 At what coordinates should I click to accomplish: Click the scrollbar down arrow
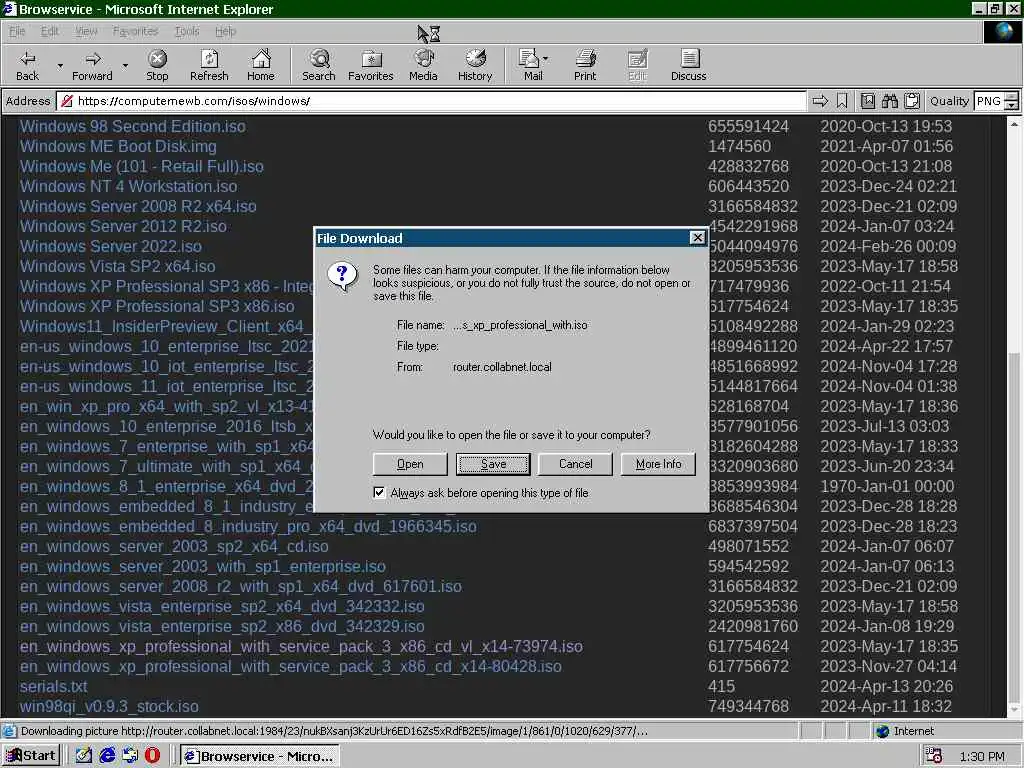[1014, 710]
